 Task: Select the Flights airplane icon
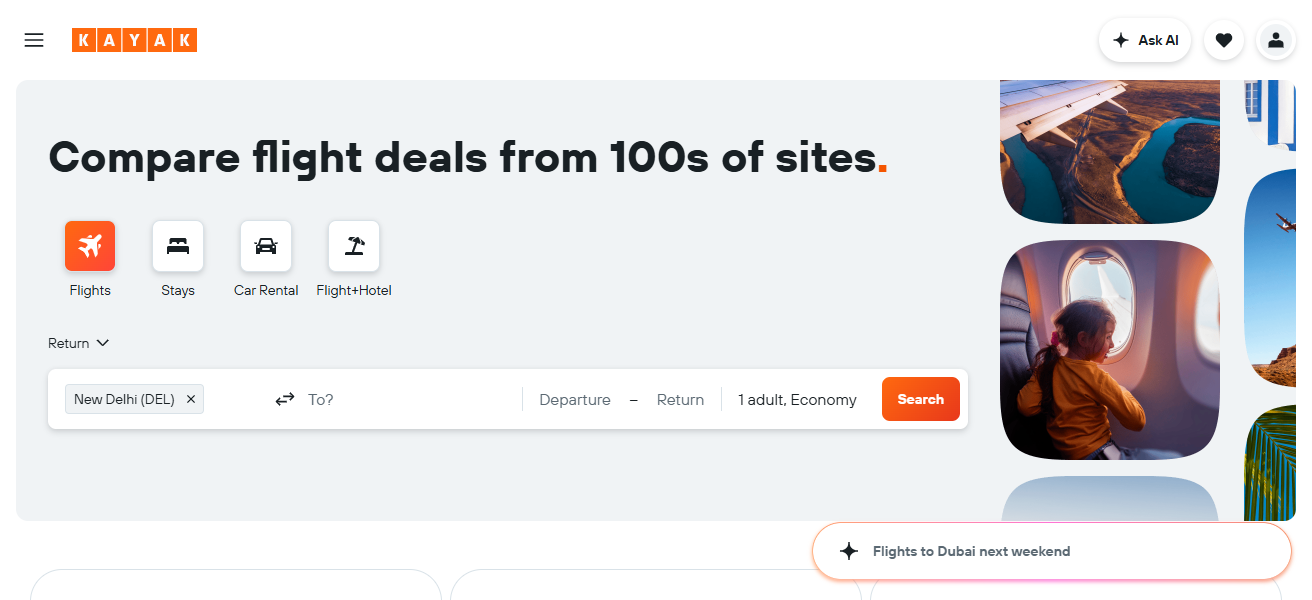(90, 246)
